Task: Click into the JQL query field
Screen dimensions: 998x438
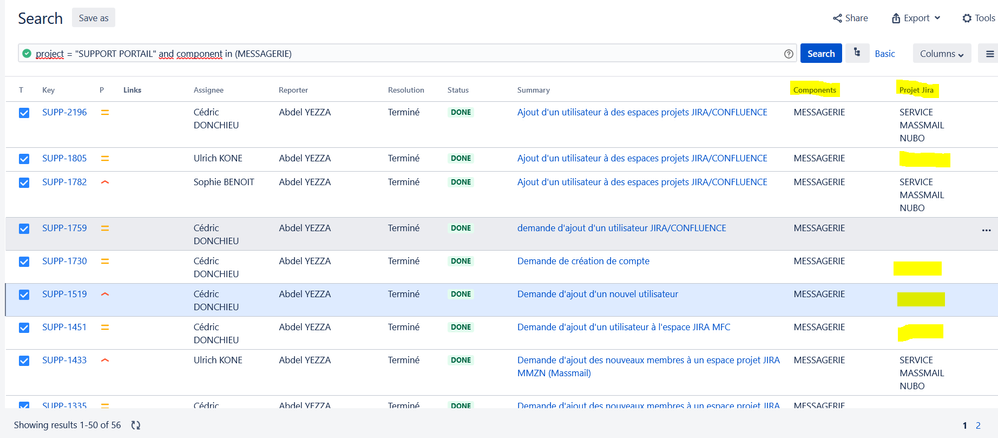Action: [407, 53]
